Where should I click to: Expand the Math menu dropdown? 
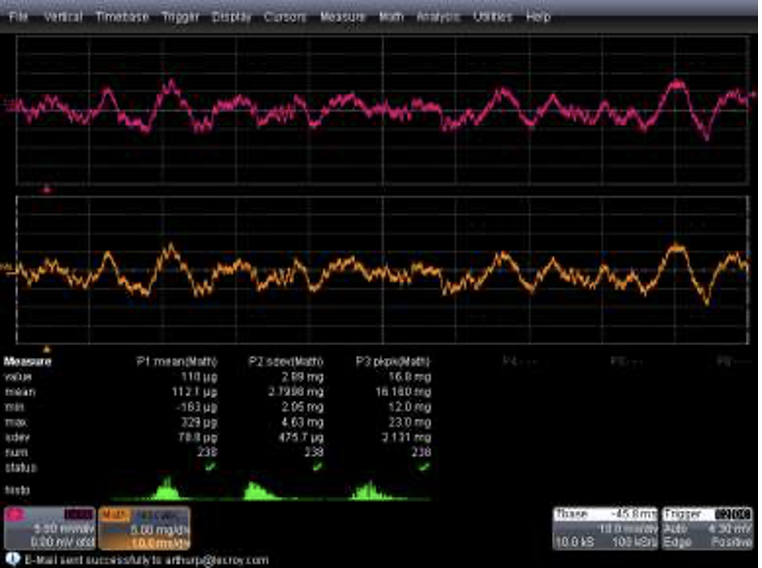click(x=390, y=17)
